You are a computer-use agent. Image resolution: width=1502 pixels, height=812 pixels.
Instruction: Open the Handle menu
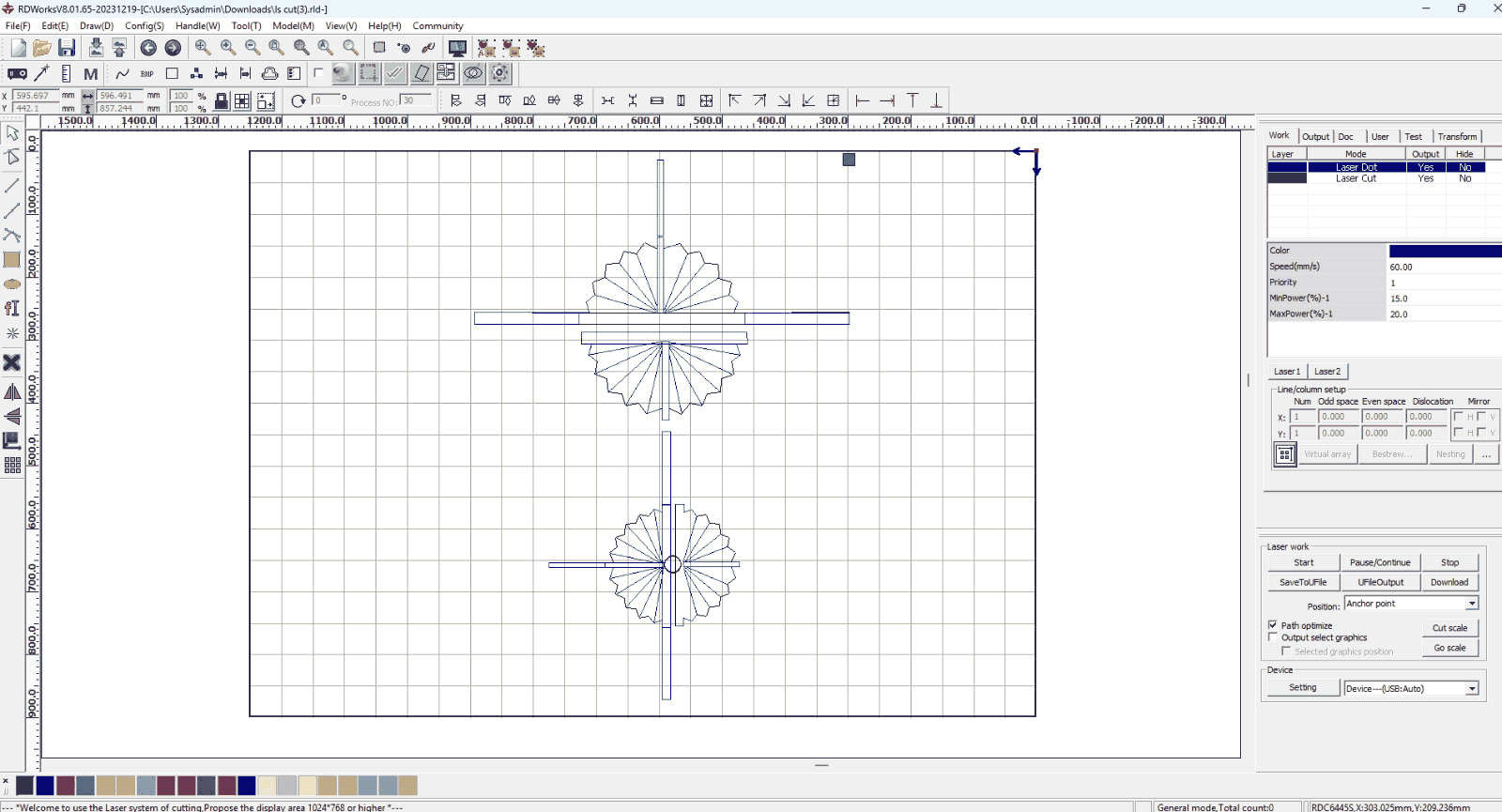point(197,26)
